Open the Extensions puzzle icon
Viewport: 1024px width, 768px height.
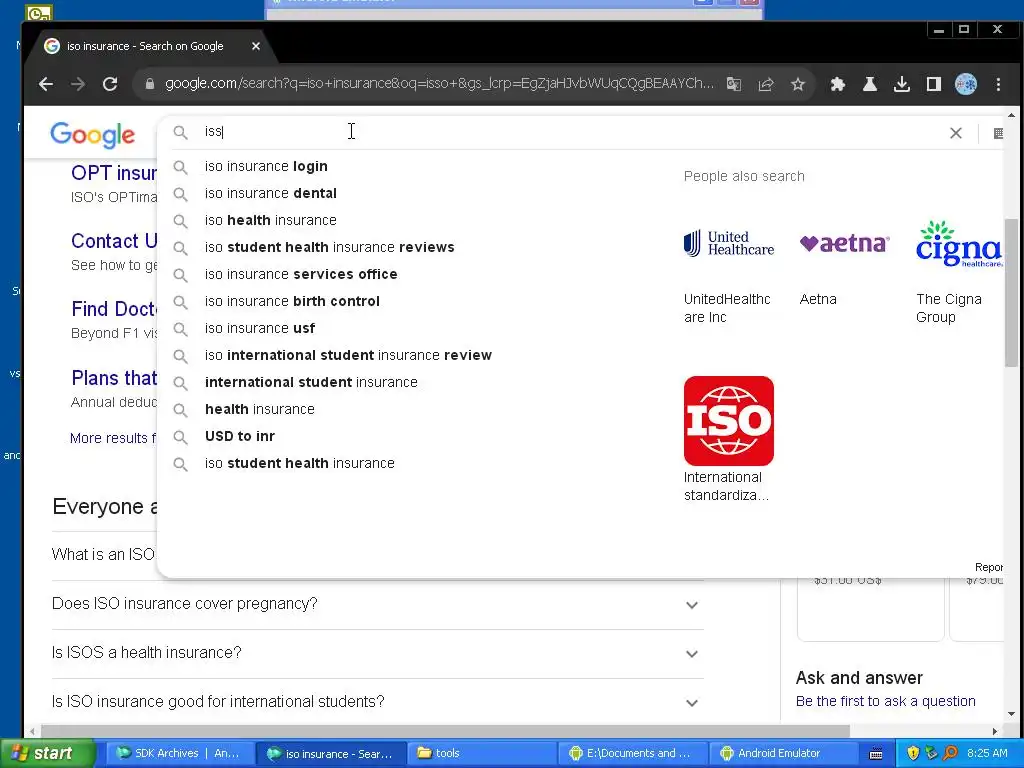[837, 84]
